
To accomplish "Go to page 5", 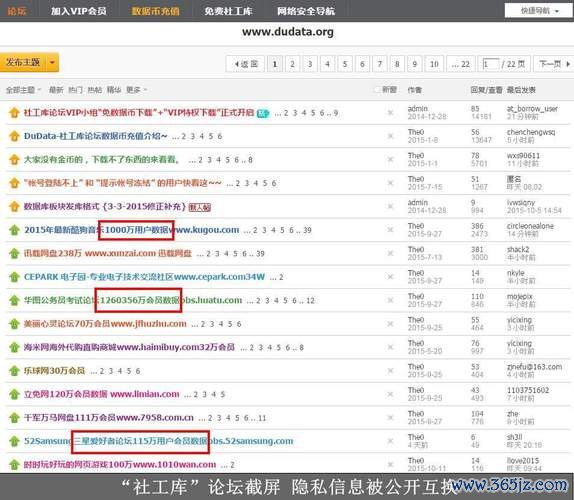I will click(345, 64).
